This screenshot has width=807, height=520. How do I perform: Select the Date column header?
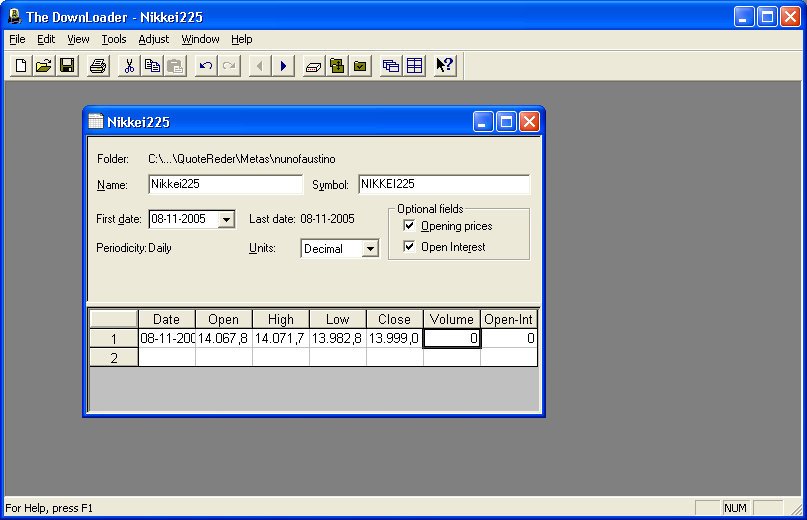click(x=167, y=319)
